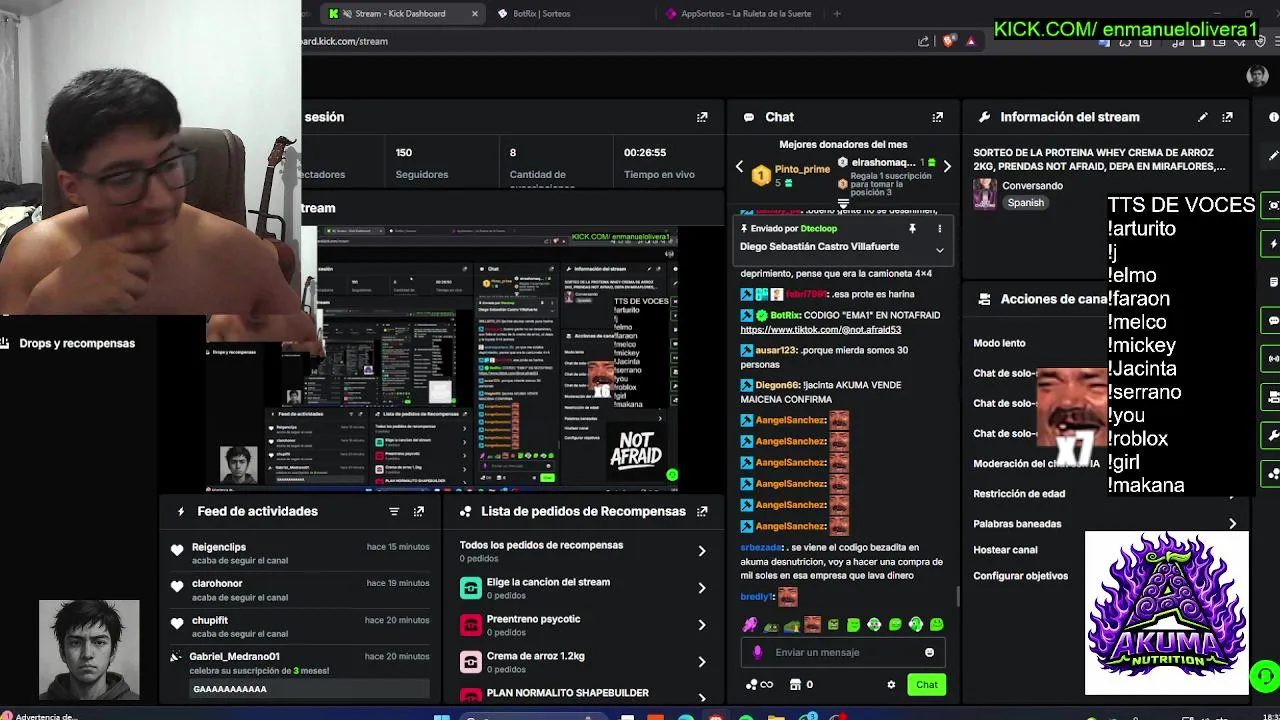Click the Spanish language tag
This screenshot has height=720, width=1280.
(x=1025, y=203)
